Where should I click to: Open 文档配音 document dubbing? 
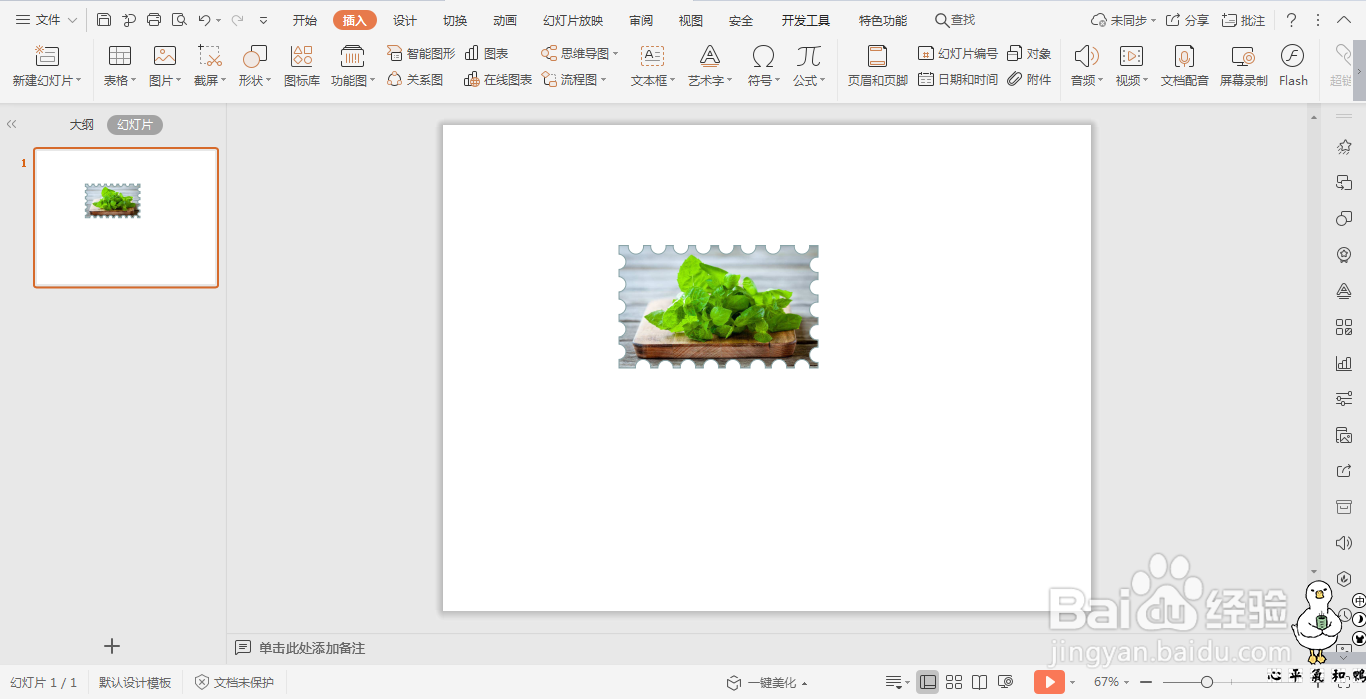click(x=1185, y=66)
